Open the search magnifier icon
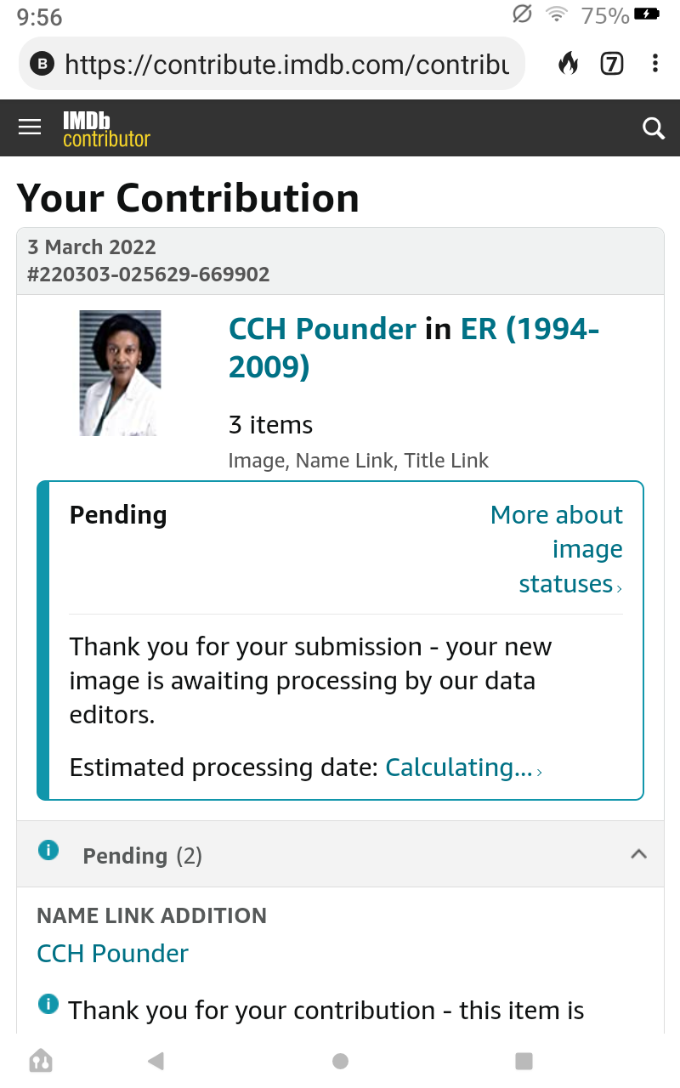The height and width of the screenshot is (1088, 680). 653,128
